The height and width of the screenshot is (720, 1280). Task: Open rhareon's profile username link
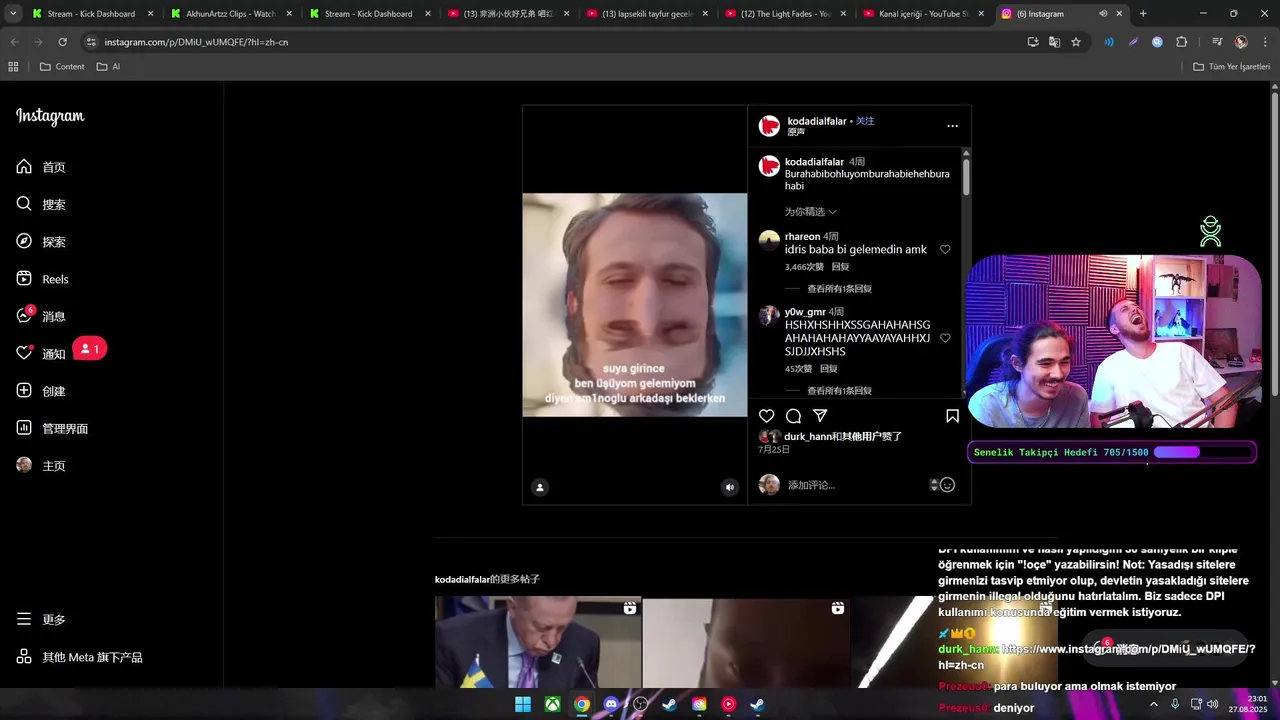click(802, 237)
